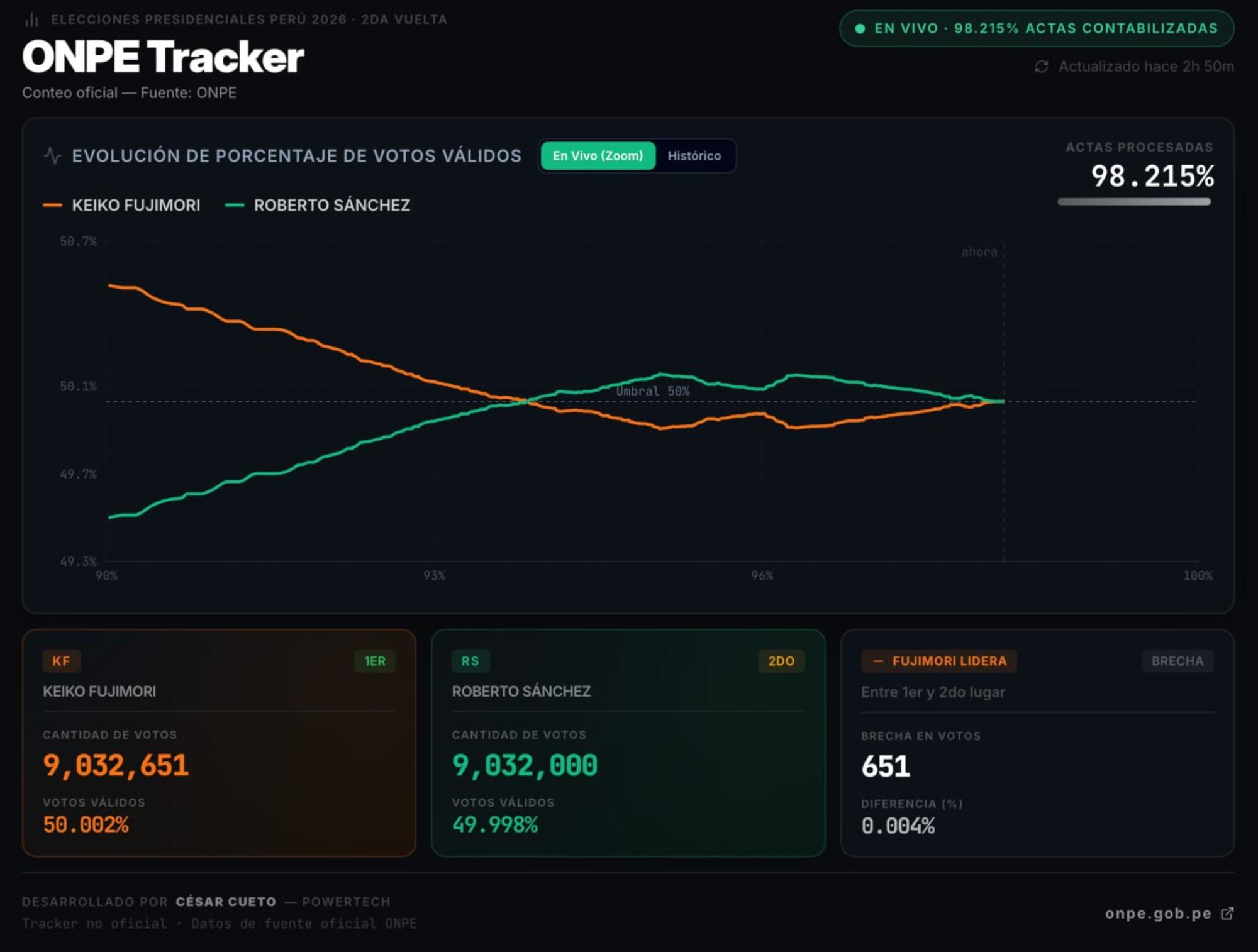
Task: Click Fujimori's vote count 9,032,651
Action: pos(116,765)
